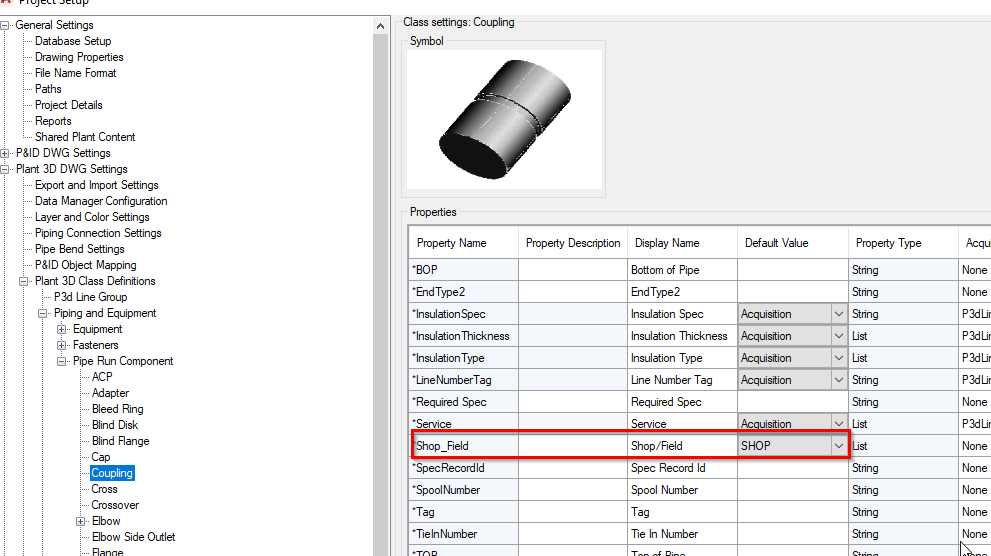Click the Property Name column header
Viewport: 991px width, 556px height.
[x=463, y=243]
